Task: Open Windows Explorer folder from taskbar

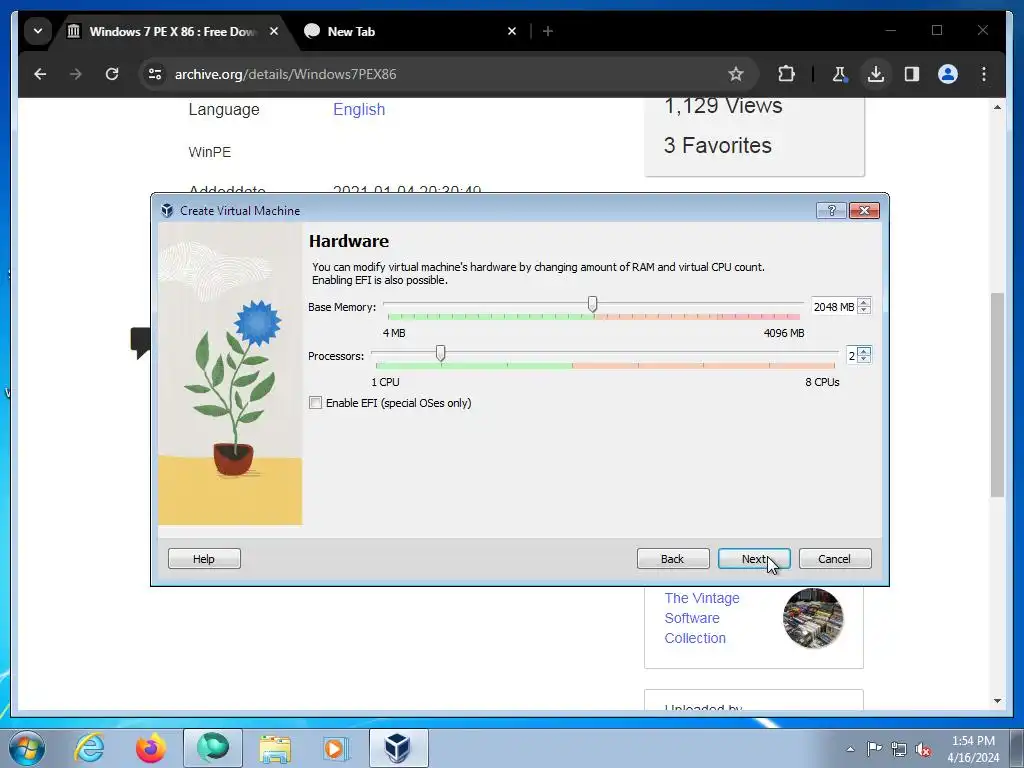Action: [275, 748]
